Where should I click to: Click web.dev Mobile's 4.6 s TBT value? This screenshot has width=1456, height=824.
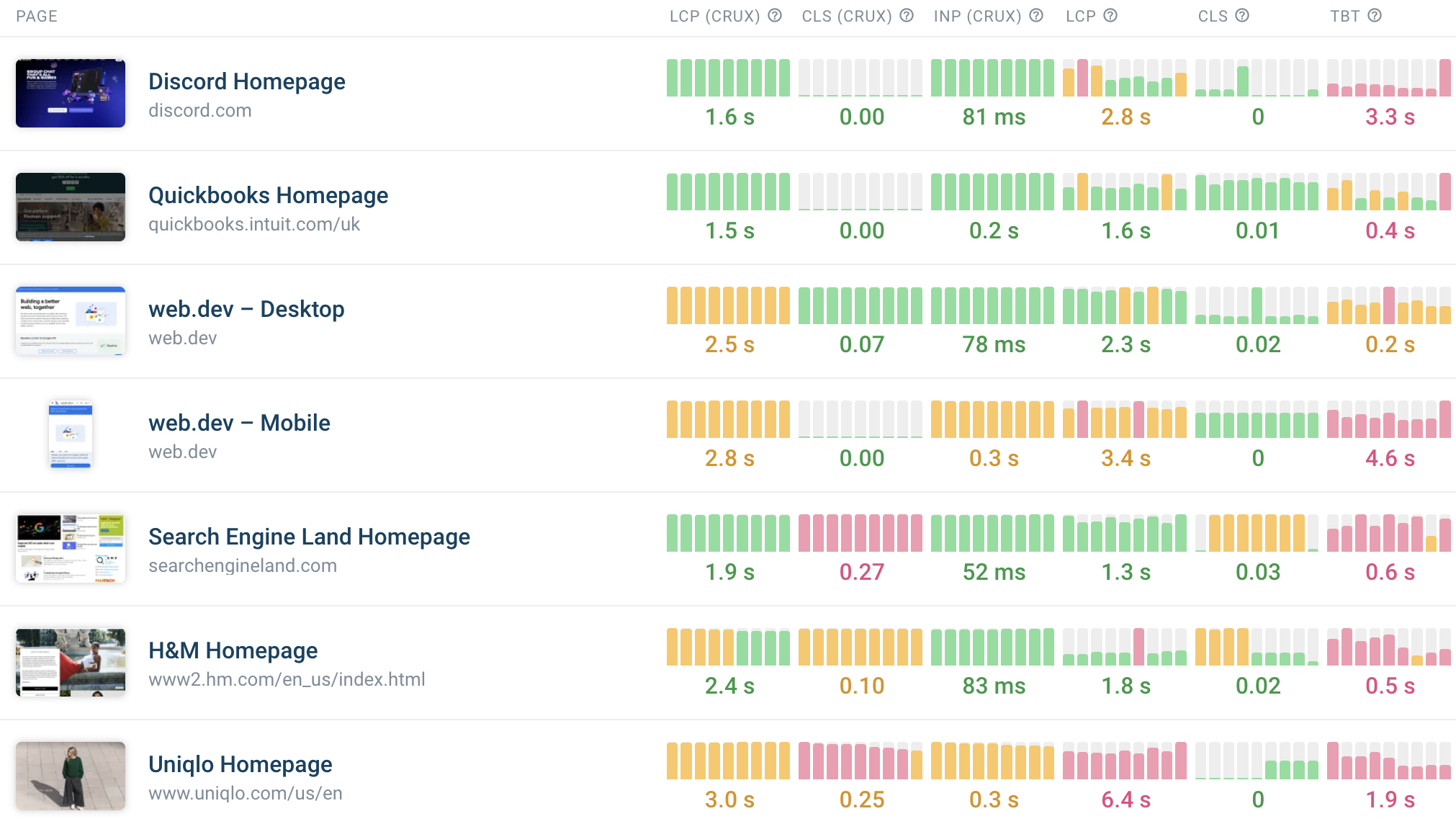pyautogui.click(x=1390, y=458)
